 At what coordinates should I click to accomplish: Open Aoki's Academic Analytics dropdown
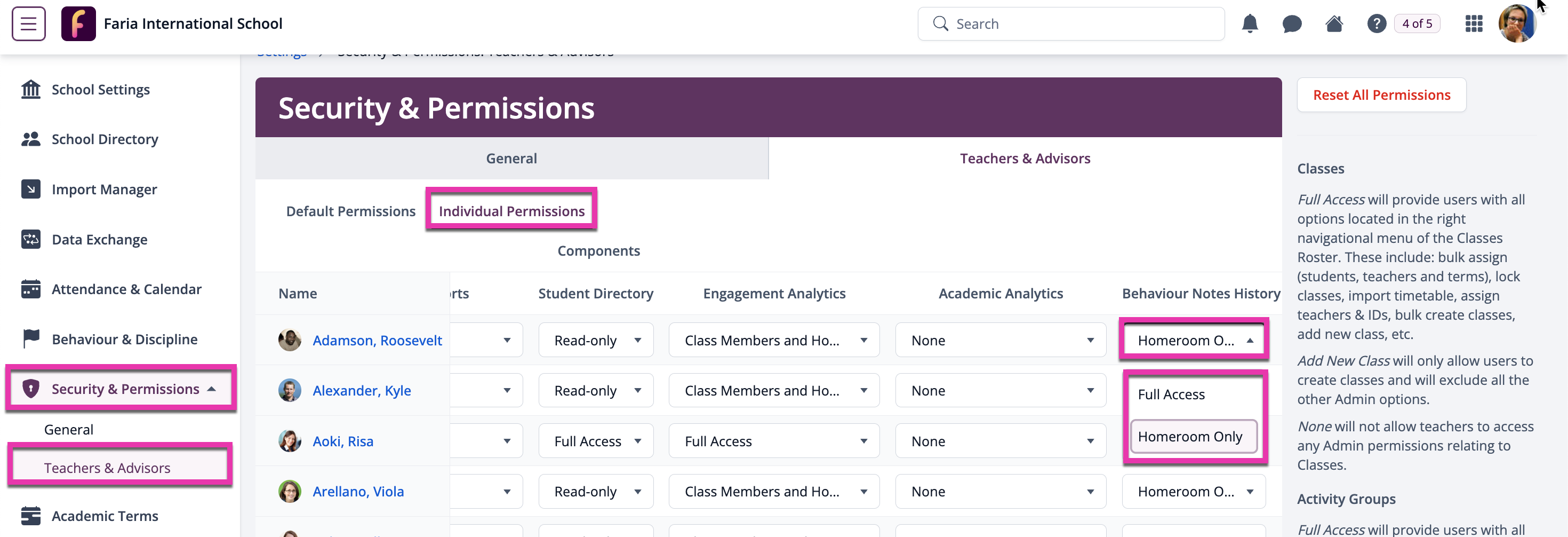[1000, 441]
